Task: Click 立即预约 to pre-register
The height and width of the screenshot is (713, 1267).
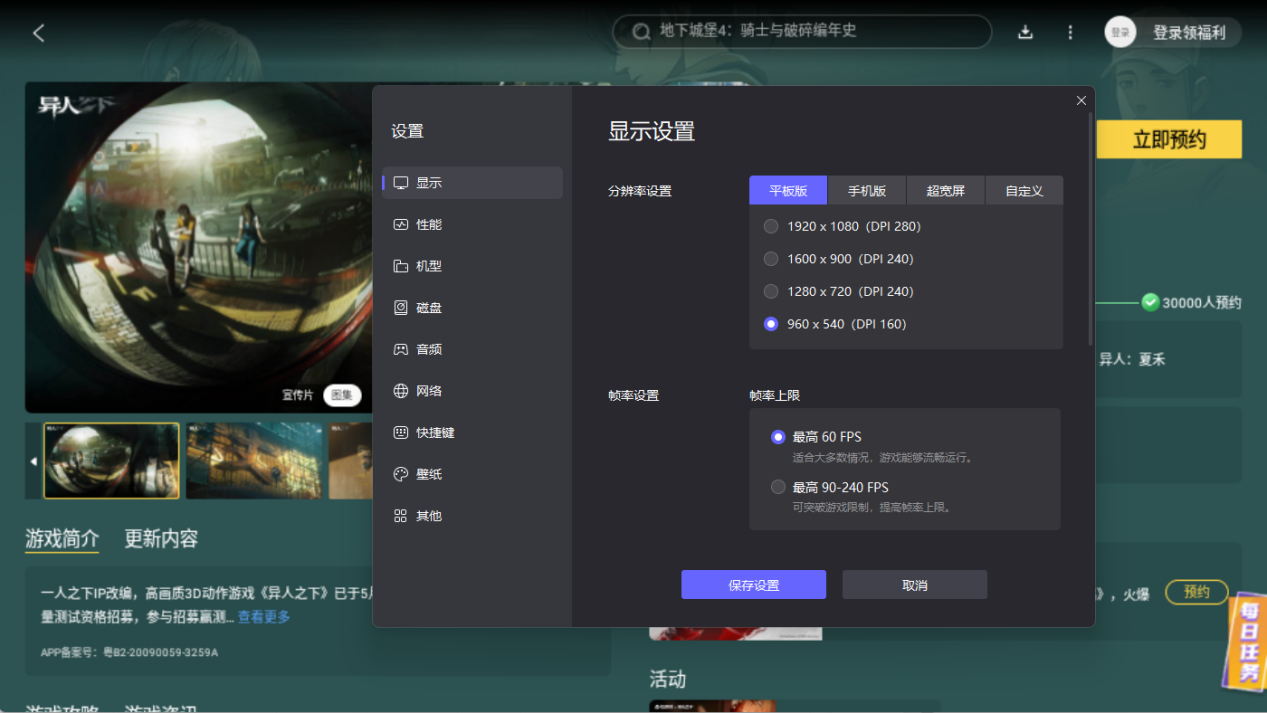Action: 1168,139
